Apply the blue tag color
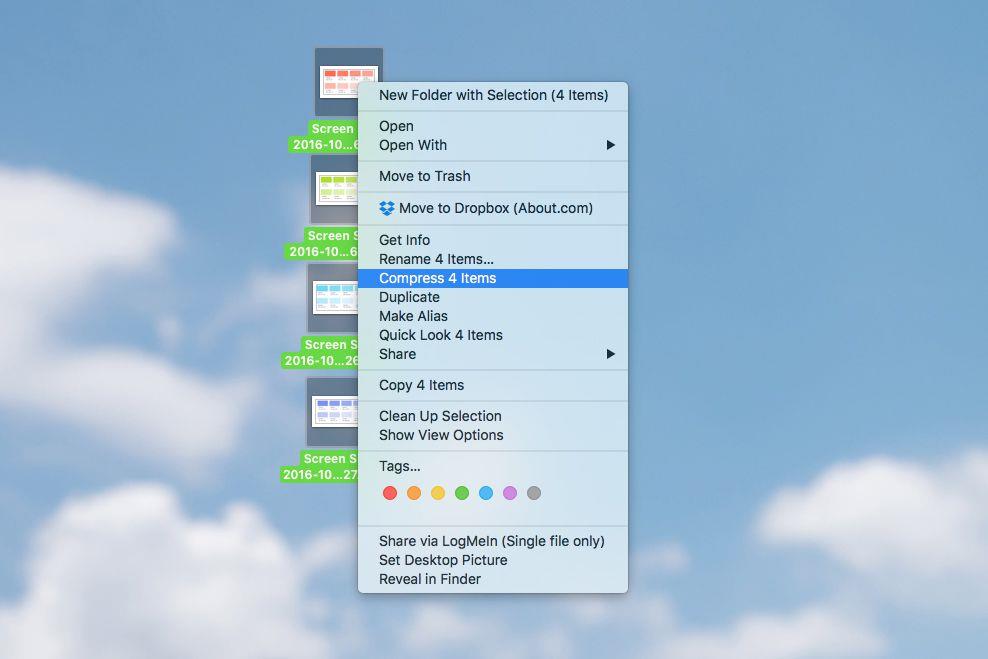 tap(486, 493)
